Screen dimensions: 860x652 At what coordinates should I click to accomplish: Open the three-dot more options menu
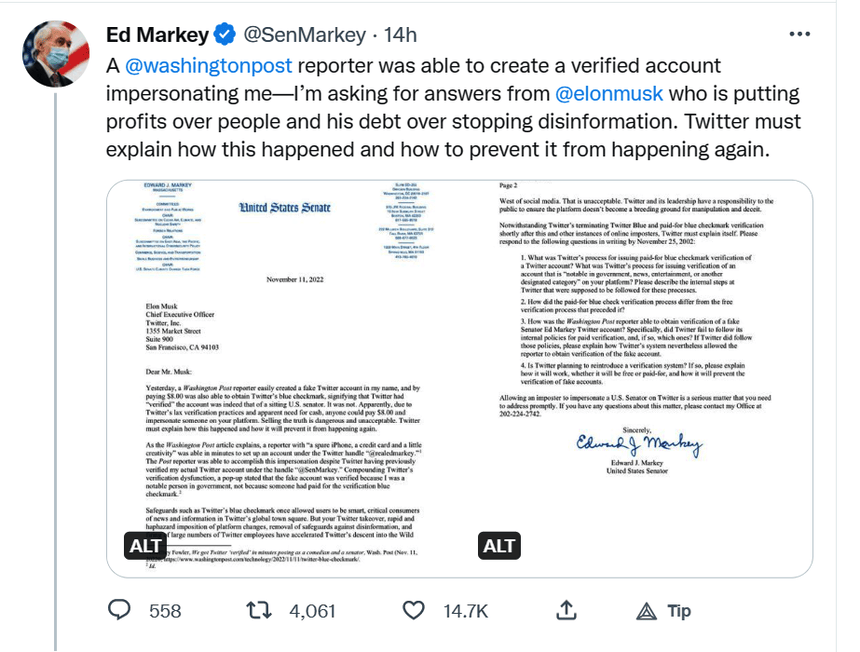800,34
